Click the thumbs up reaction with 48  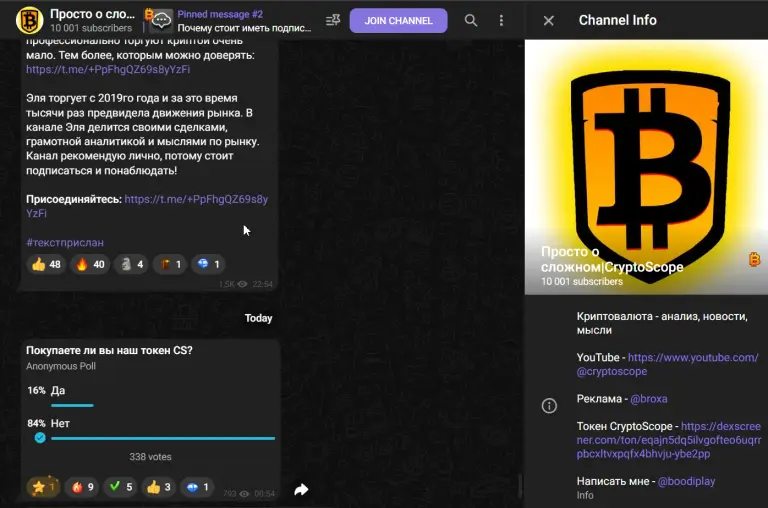[46, 265]
